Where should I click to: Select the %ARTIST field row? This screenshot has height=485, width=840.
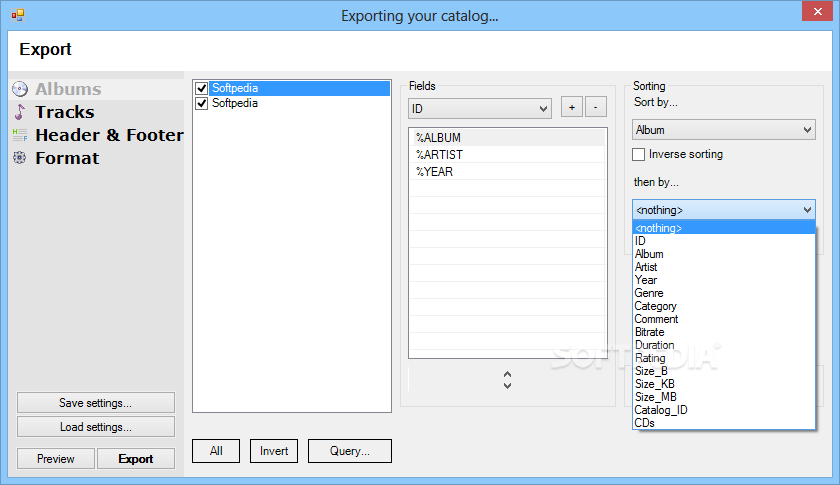(x=507, y=155)
